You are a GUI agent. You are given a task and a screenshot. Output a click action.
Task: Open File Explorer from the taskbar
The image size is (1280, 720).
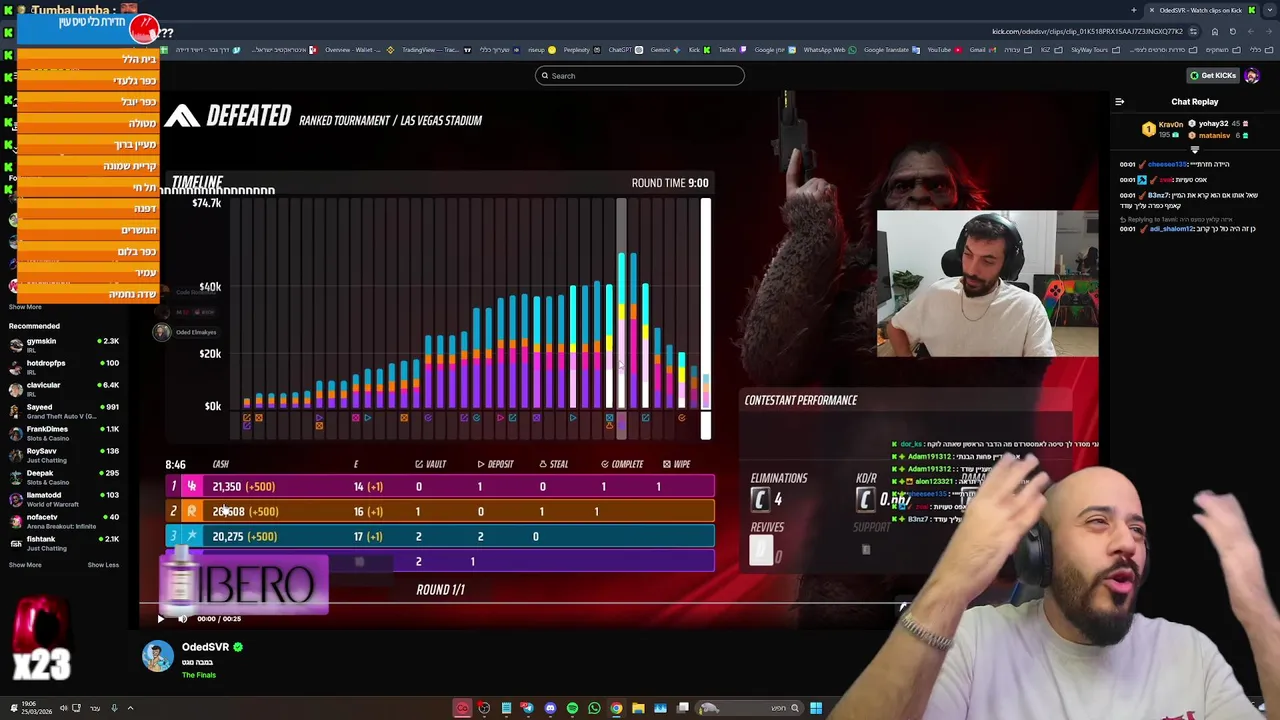tap(638, 708)
